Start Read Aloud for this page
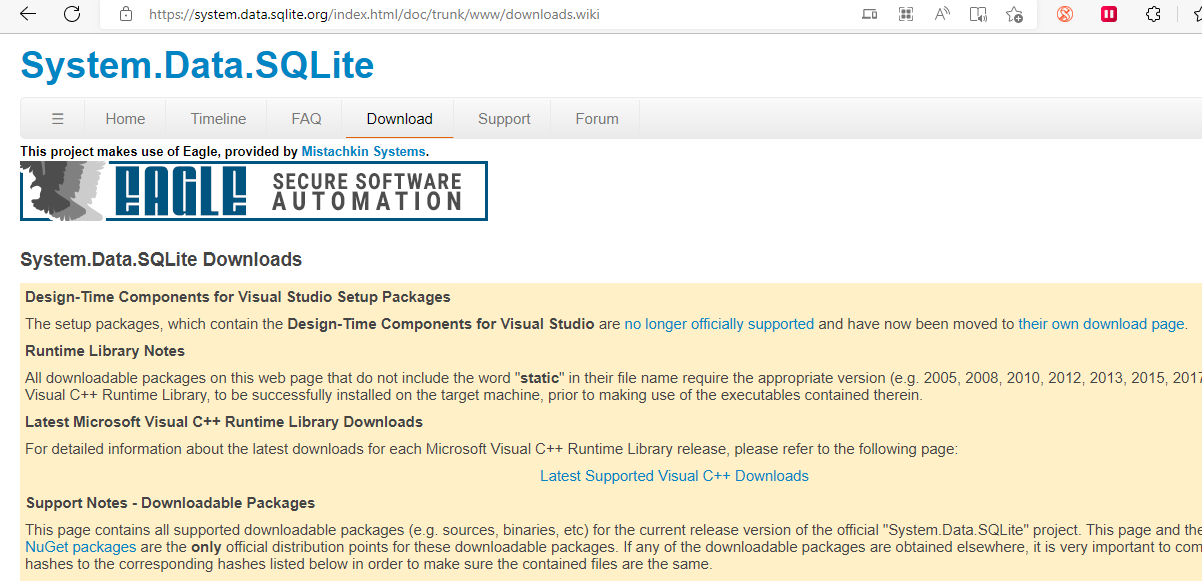 [x=942, y=14]
